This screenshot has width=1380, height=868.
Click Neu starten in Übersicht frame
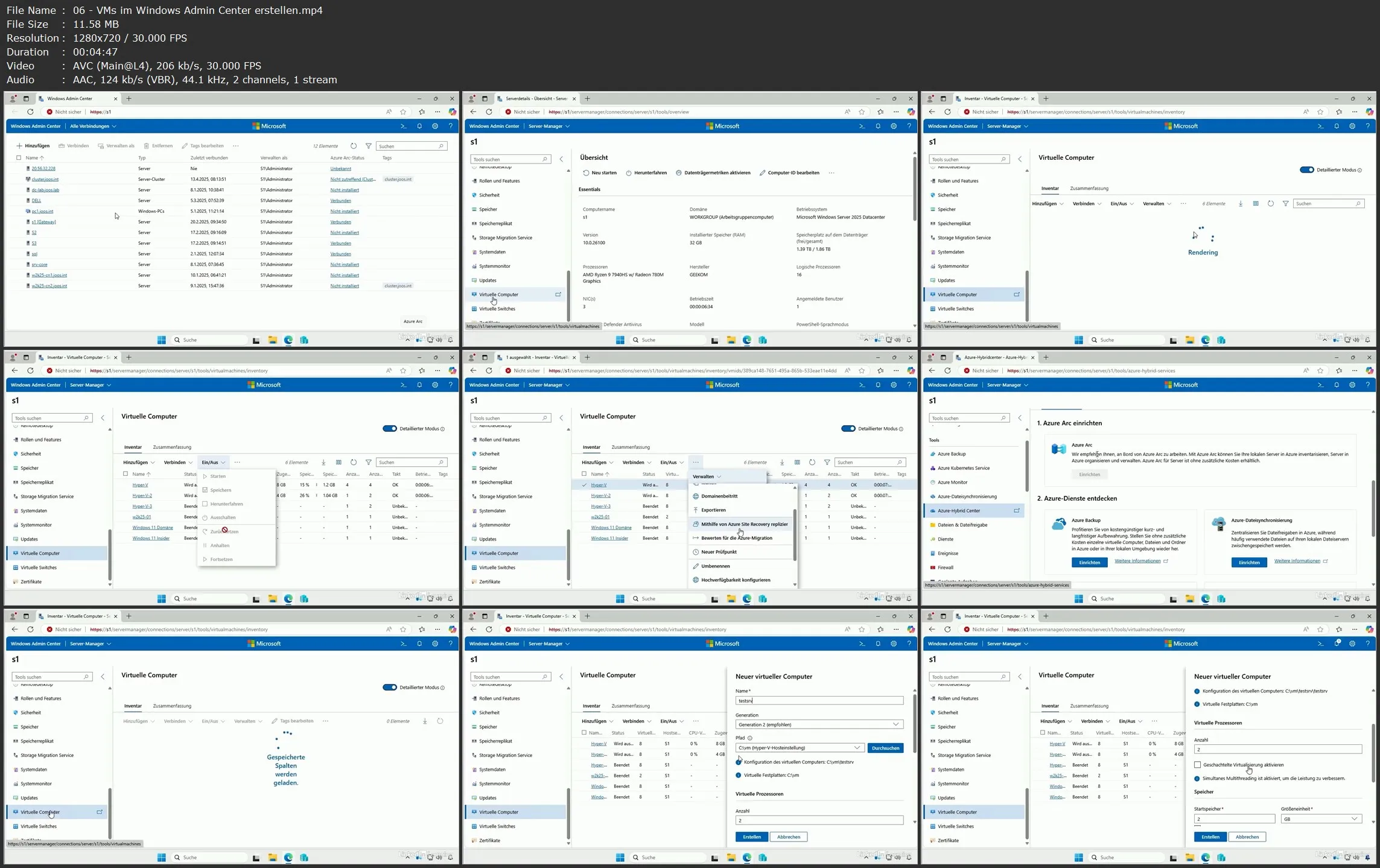(600, 173)
